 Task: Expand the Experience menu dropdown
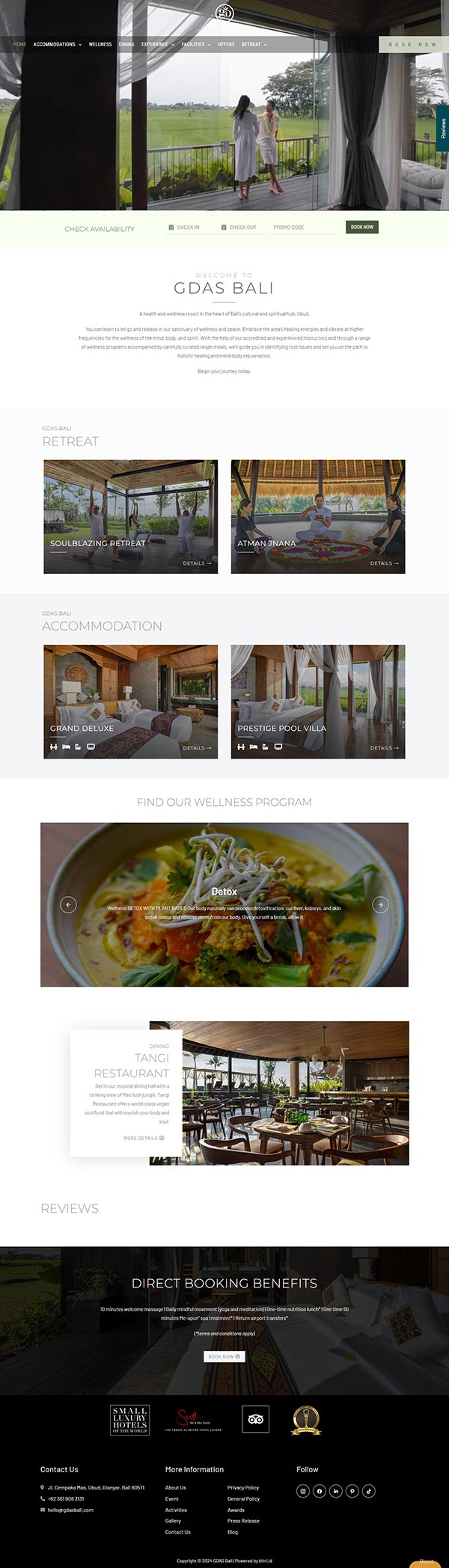(x=158, y=44)
